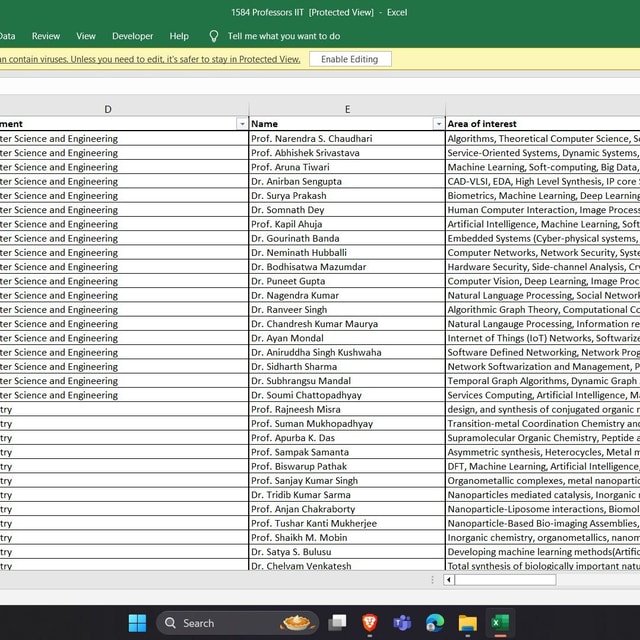Viewport: 640px width, 640px height.
Task: Click the Tell me what you want field
Action: [284, 36]
